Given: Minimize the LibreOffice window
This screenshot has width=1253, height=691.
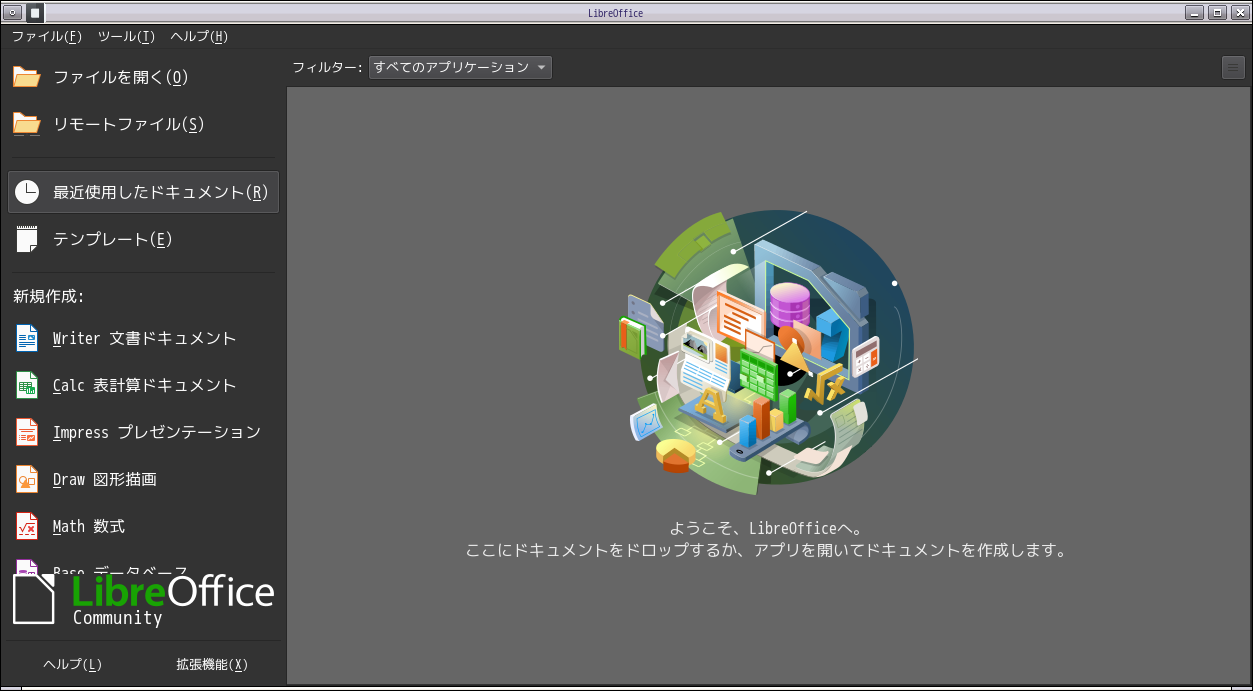Looking at the screenshot, I should tap(1195, 13).
